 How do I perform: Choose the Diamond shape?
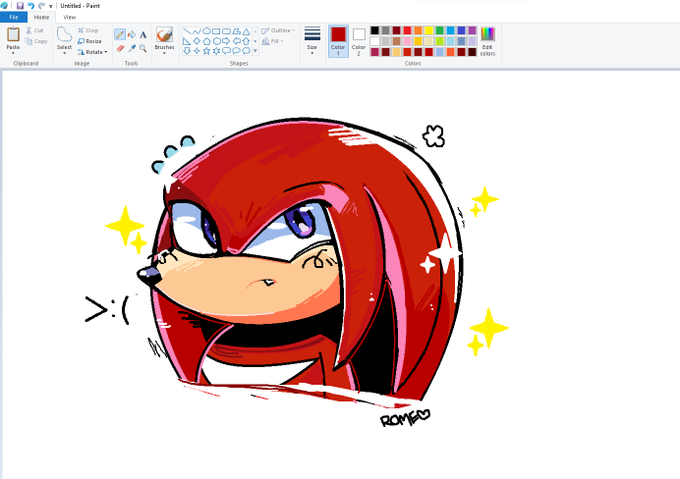(x=196, y=41)
